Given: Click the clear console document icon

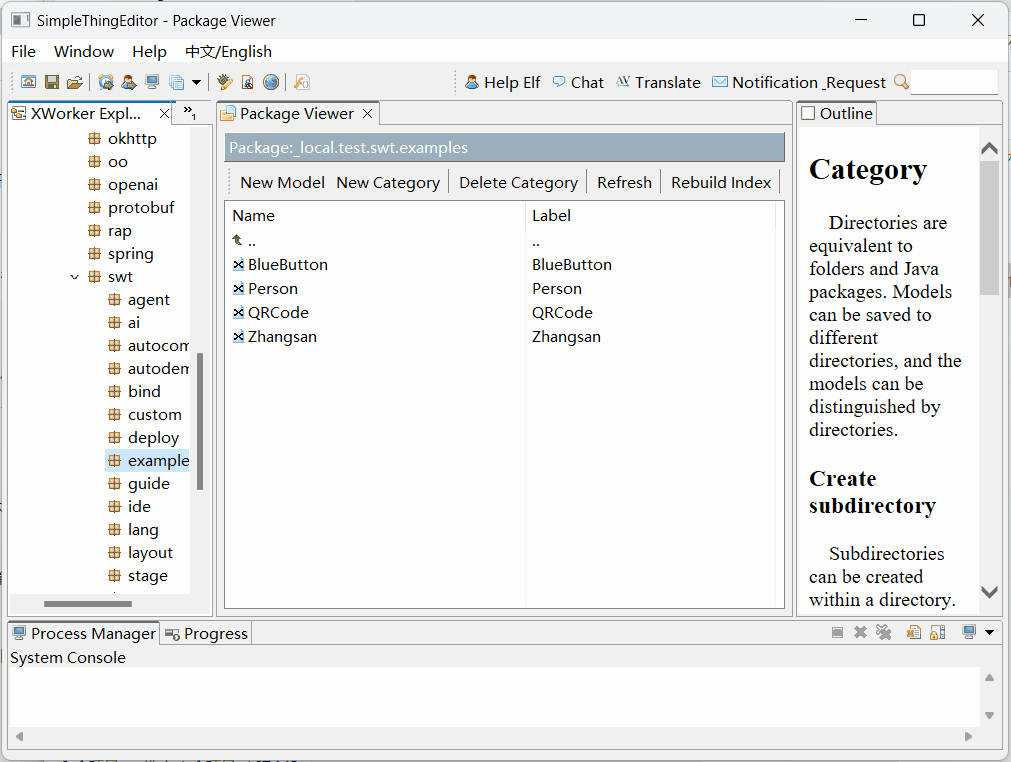Looking at the screenshot, I should click(913, 632).
